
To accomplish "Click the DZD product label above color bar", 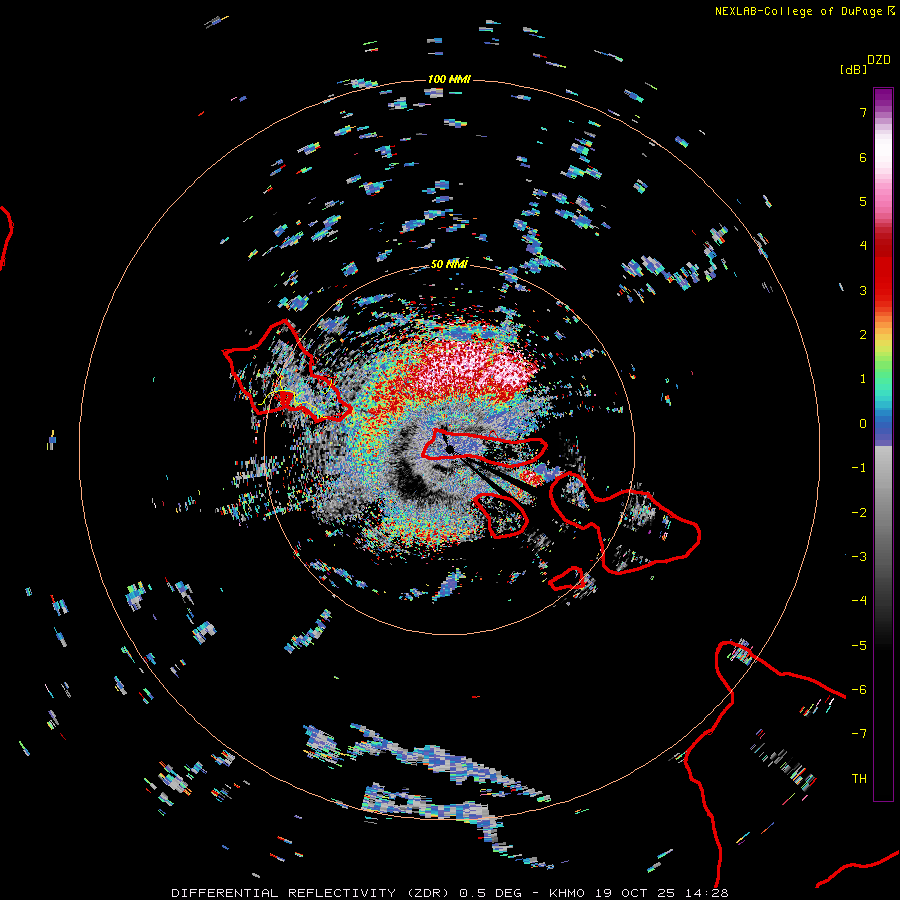I will pyautogui.click(x=879, y=60).
